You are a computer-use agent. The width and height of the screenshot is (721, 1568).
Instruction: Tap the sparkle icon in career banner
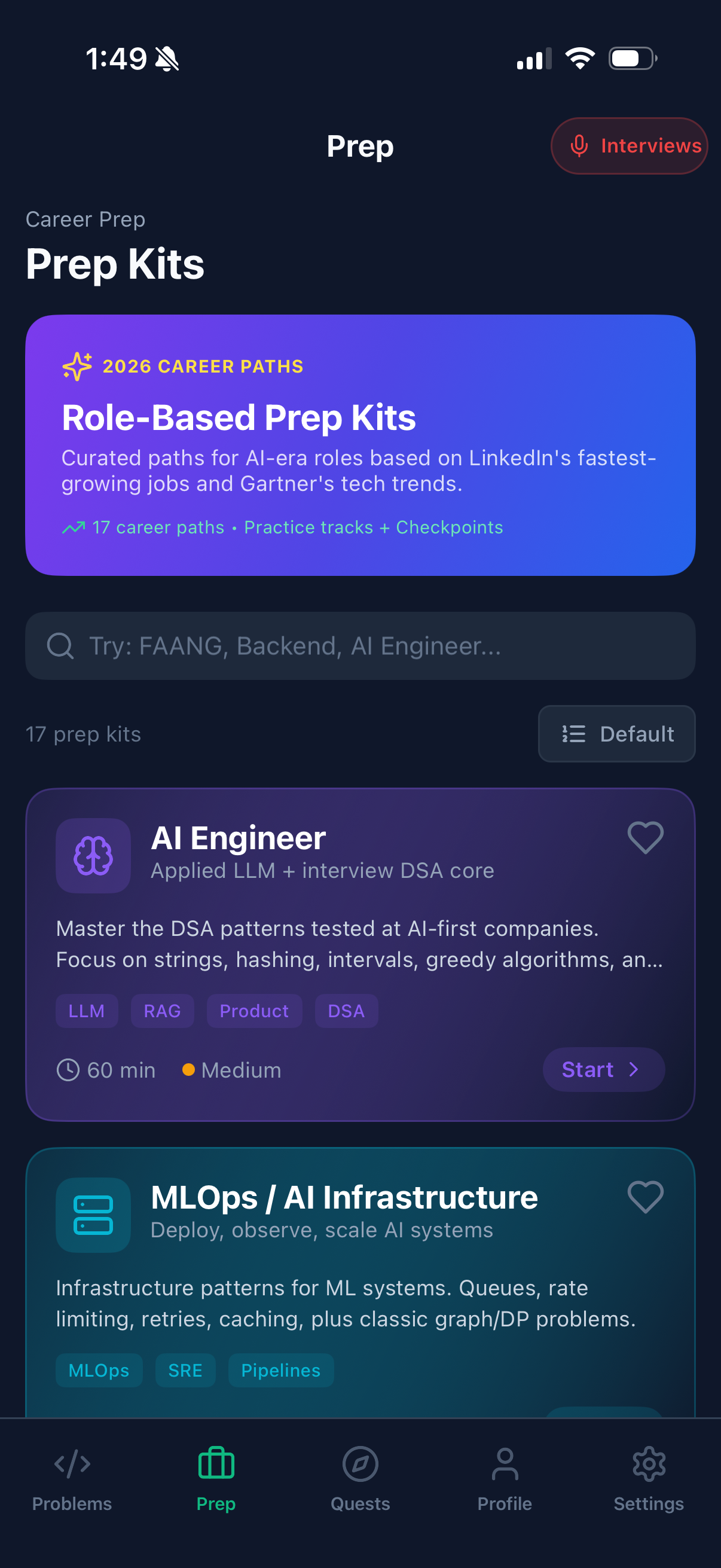tap(77, 367)
